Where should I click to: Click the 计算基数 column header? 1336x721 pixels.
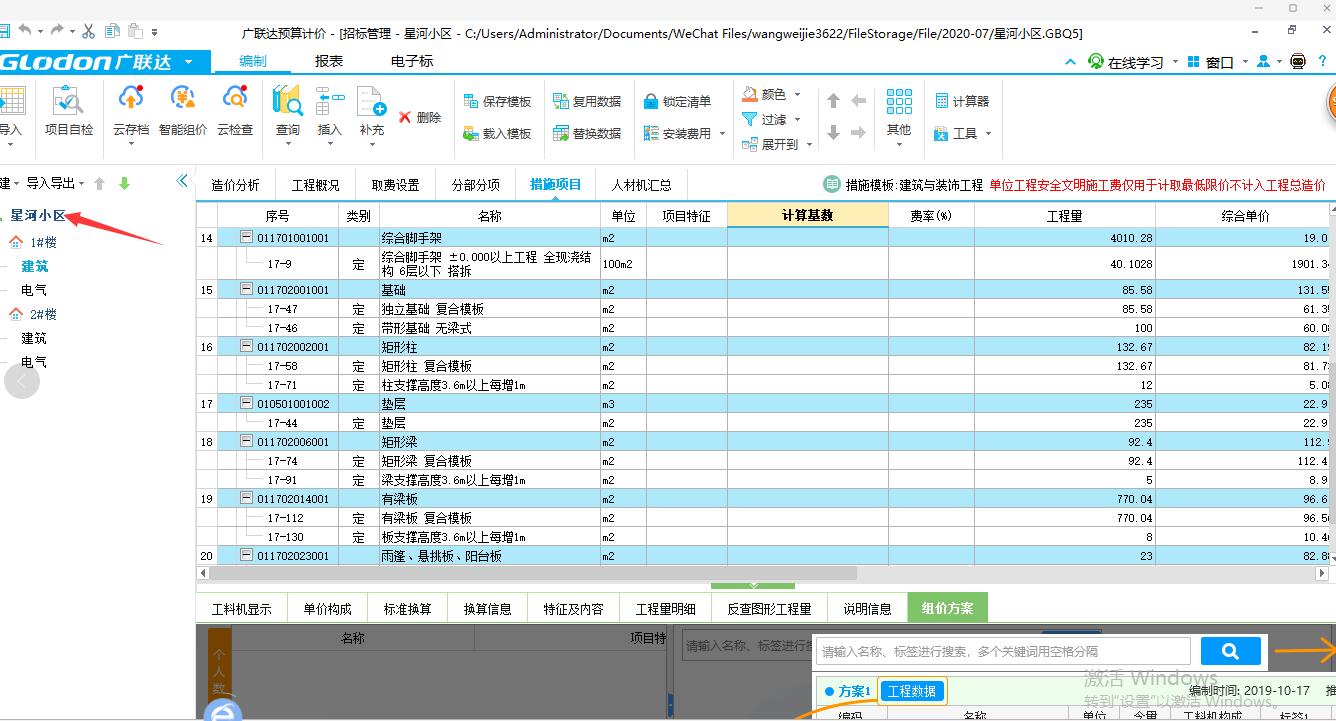(x=808, y=215)
